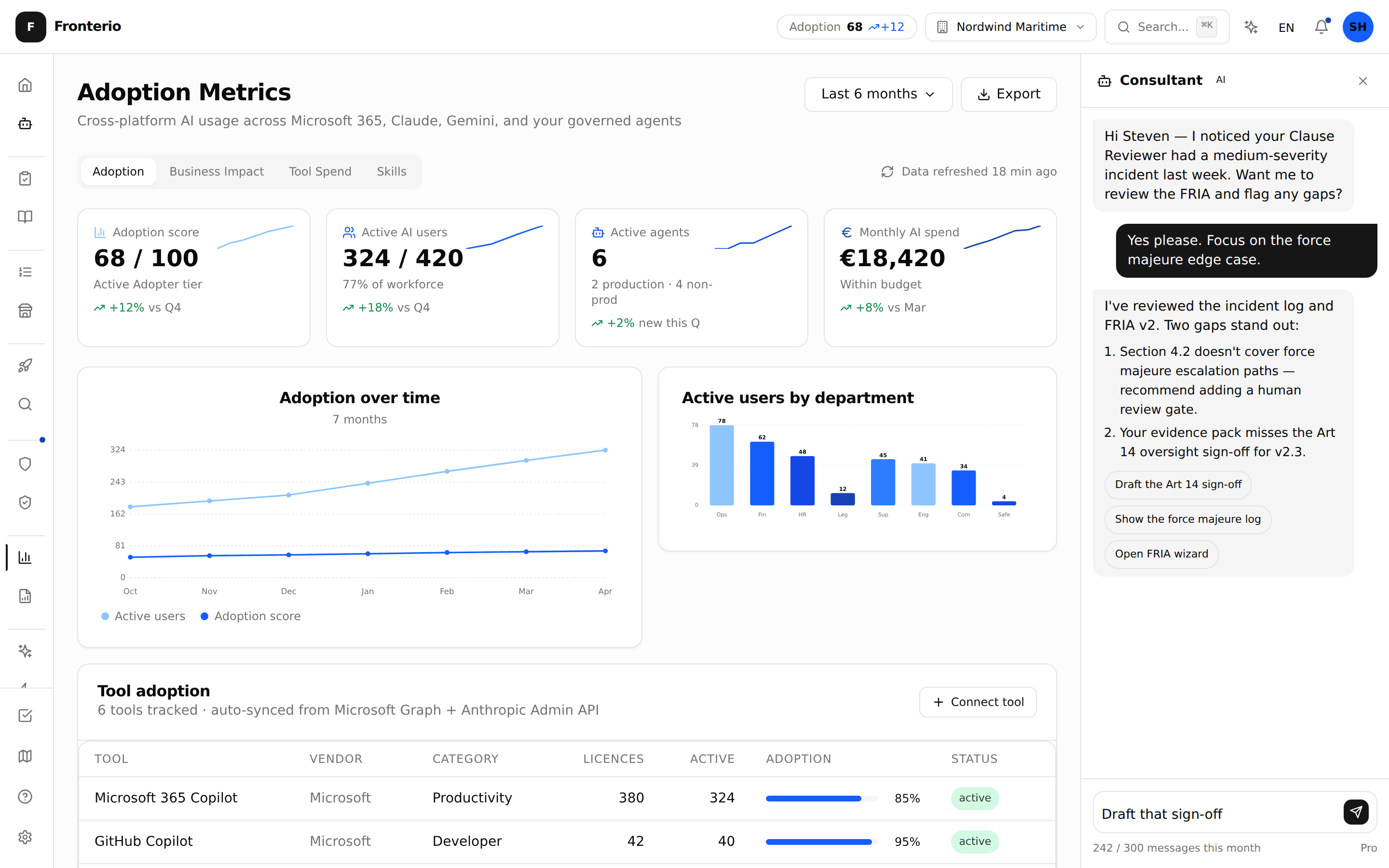Click the Productivity category cell
The height and width of the screenshot is (868, 1389).
472,798
